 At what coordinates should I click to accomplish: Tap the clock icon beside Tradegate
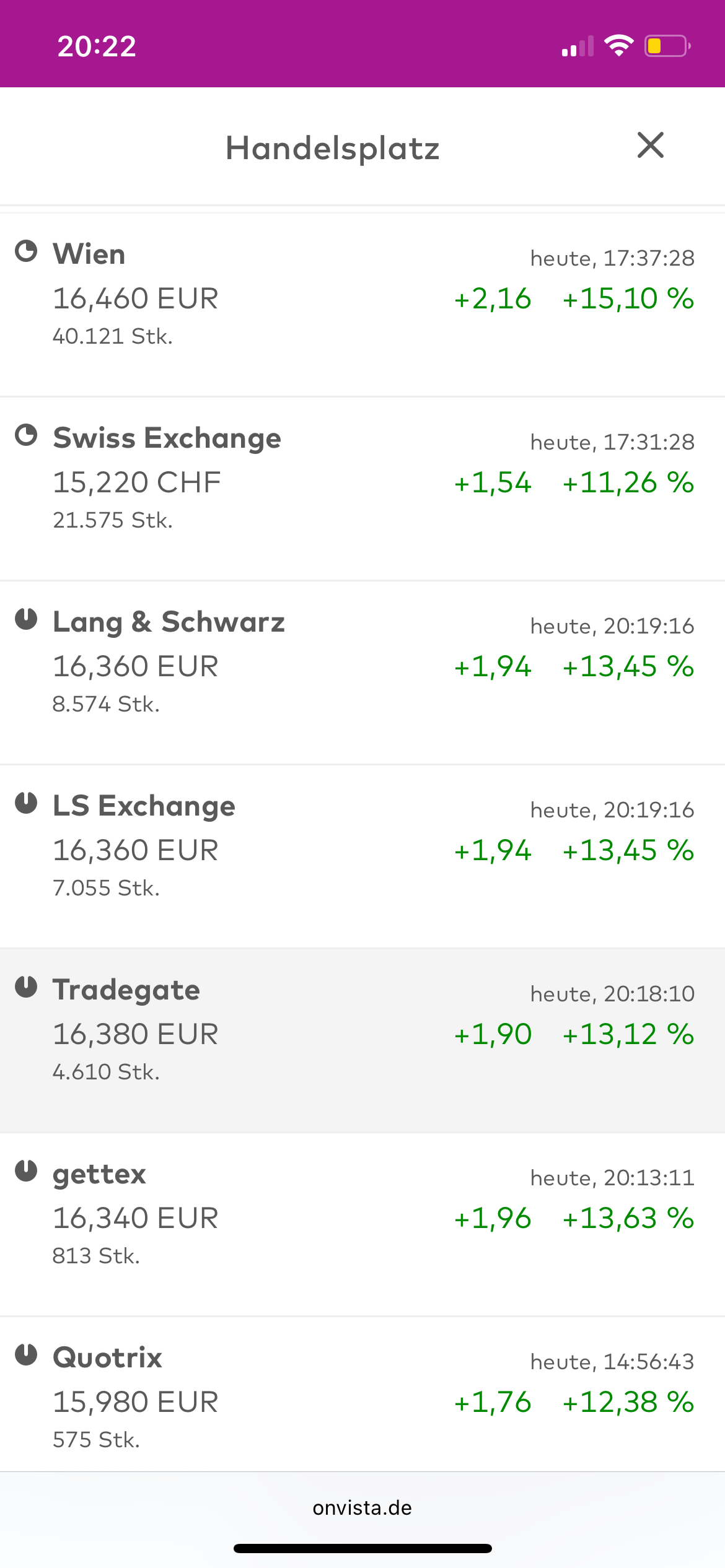click(26, 987)
